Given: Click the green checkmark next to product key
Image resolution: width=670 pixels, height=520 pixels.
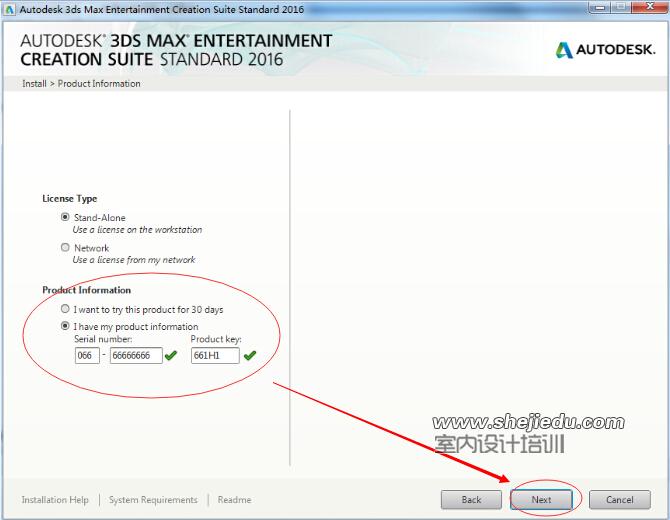Looking at the screenshot, I should coord(250,355).
